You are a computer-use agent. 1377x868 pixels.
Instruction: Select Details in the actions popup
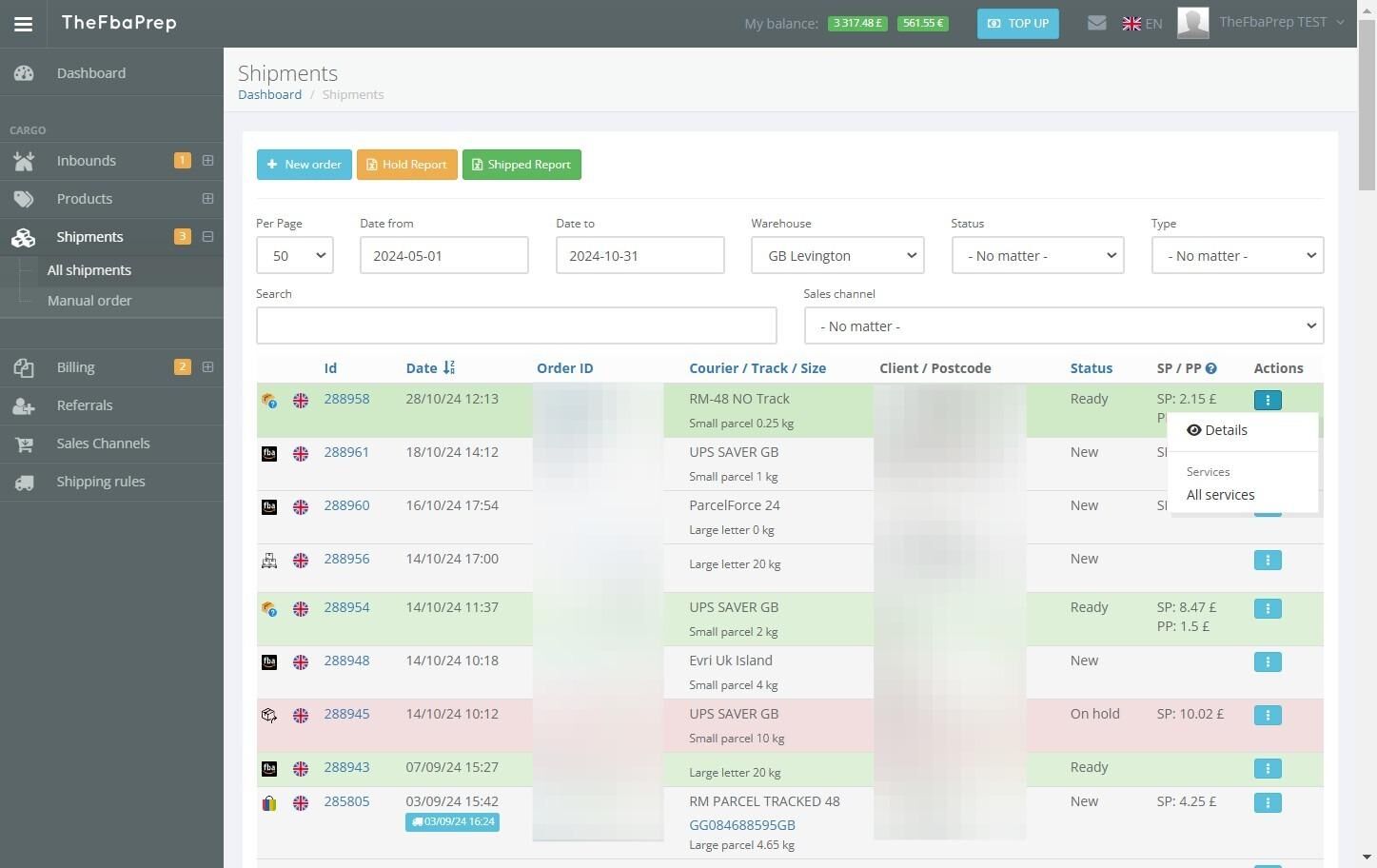click(1217, 430)
